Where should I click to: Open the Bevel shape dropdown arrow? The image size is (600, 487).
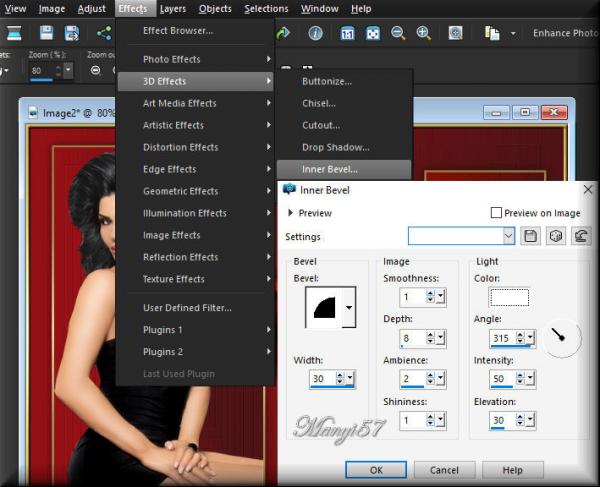(x=348, y=309)
